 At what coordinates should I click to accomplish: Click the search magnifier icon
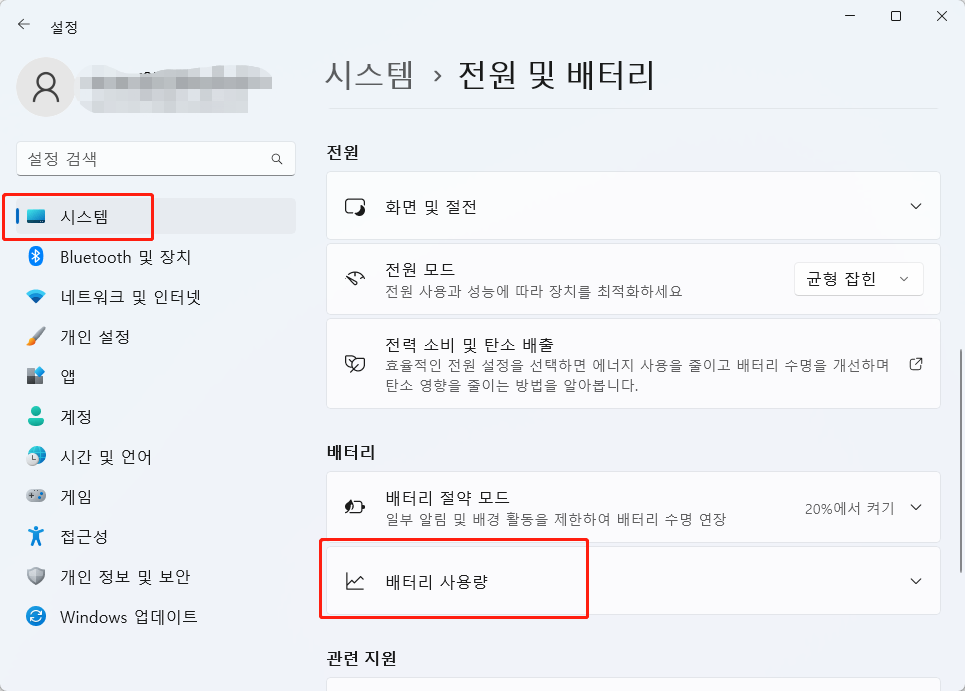point(277,159)
